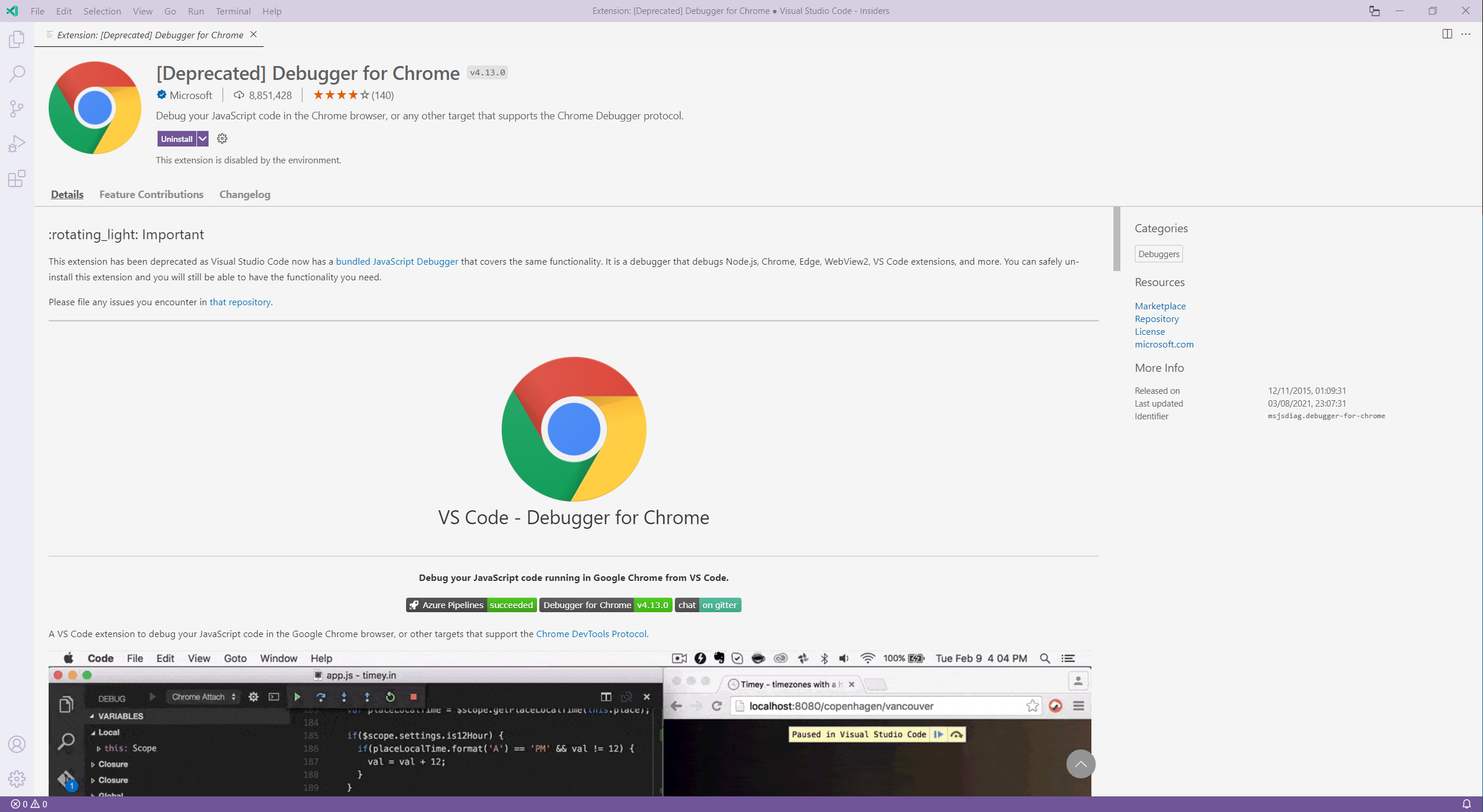Click the Uninstall button
Screen dimensions: 1483x812
click(177, 138)
